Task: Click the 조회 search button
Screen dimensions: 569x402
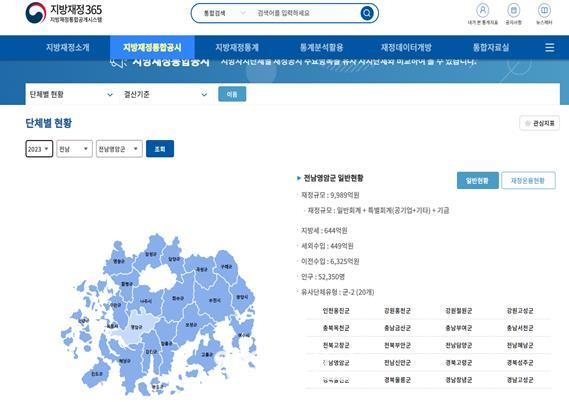Action: 160,149
